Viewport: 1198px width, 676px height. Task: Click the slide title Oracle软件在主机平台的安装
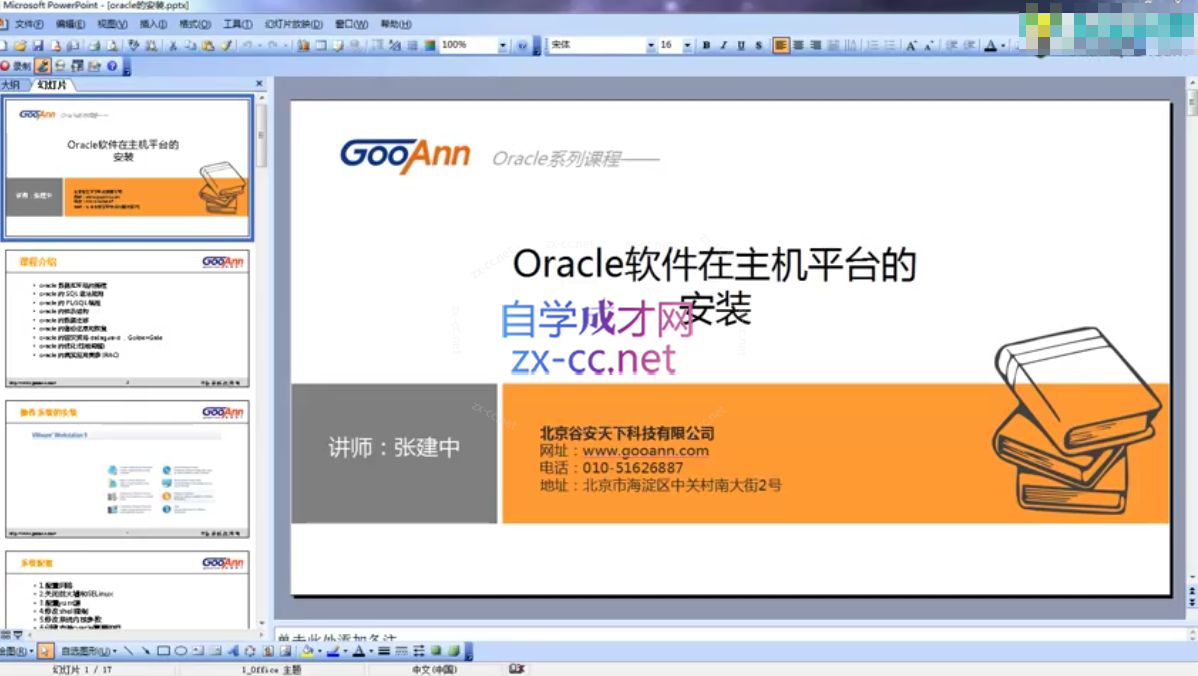[x=714, y=286]
